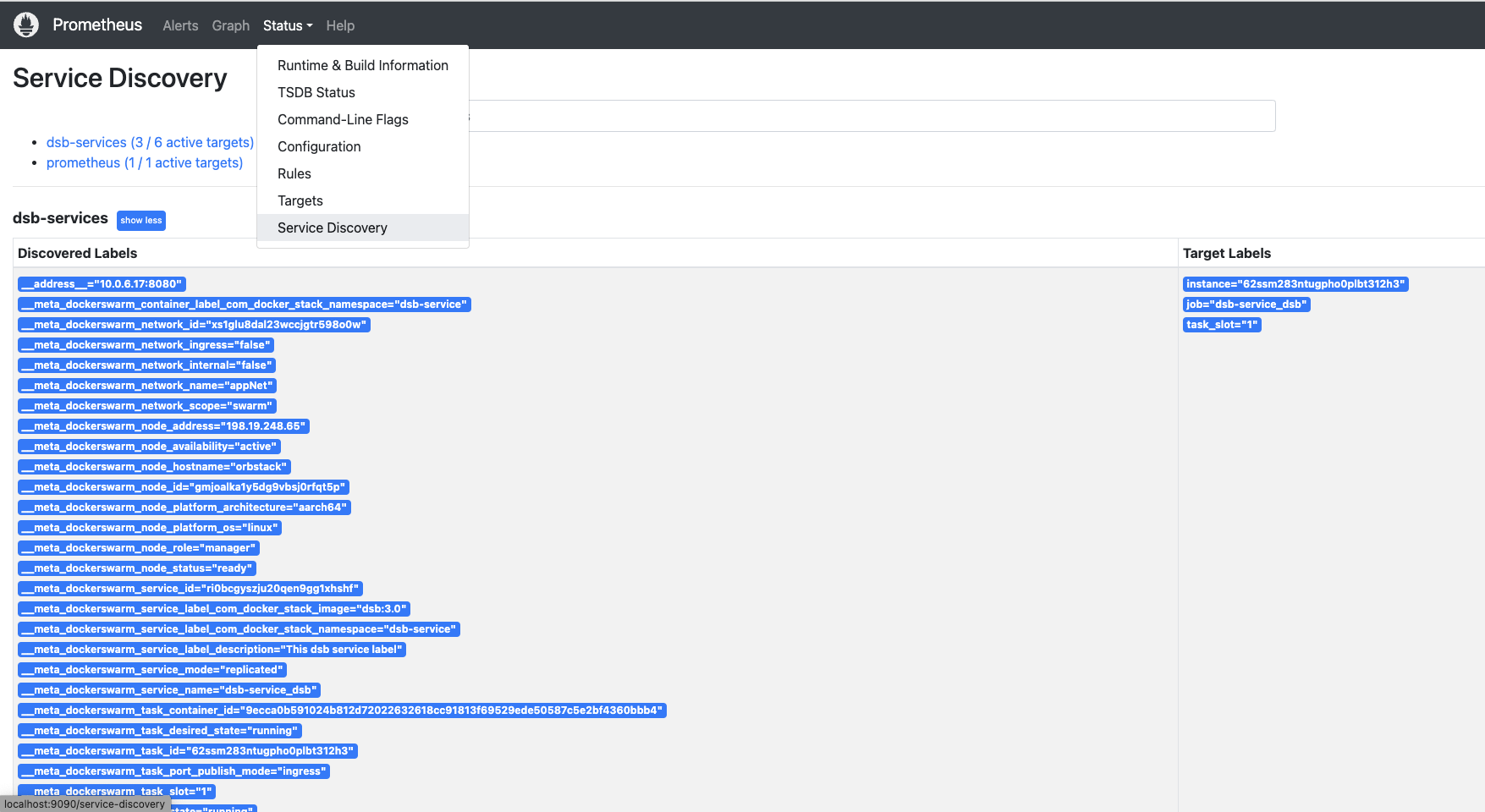
Task: Choose Command-Line Flags menu entry
Action: pos(343,119)
